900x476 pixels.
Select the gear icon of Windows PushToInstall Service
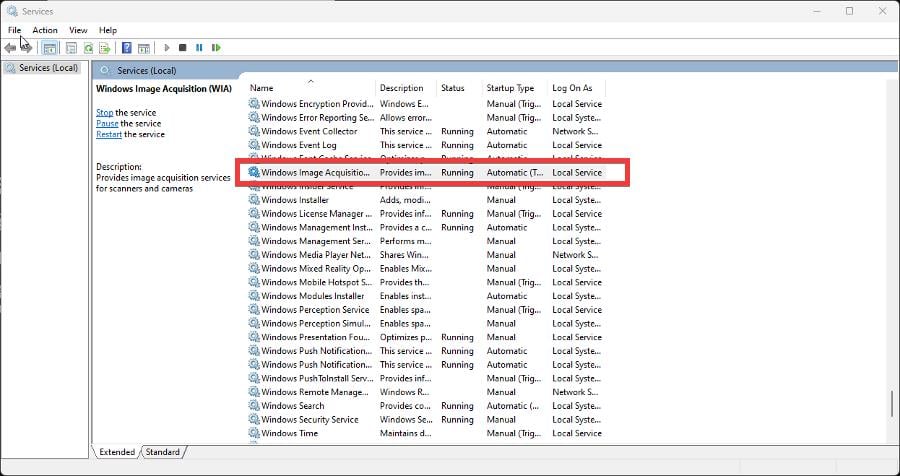point(254,378)
